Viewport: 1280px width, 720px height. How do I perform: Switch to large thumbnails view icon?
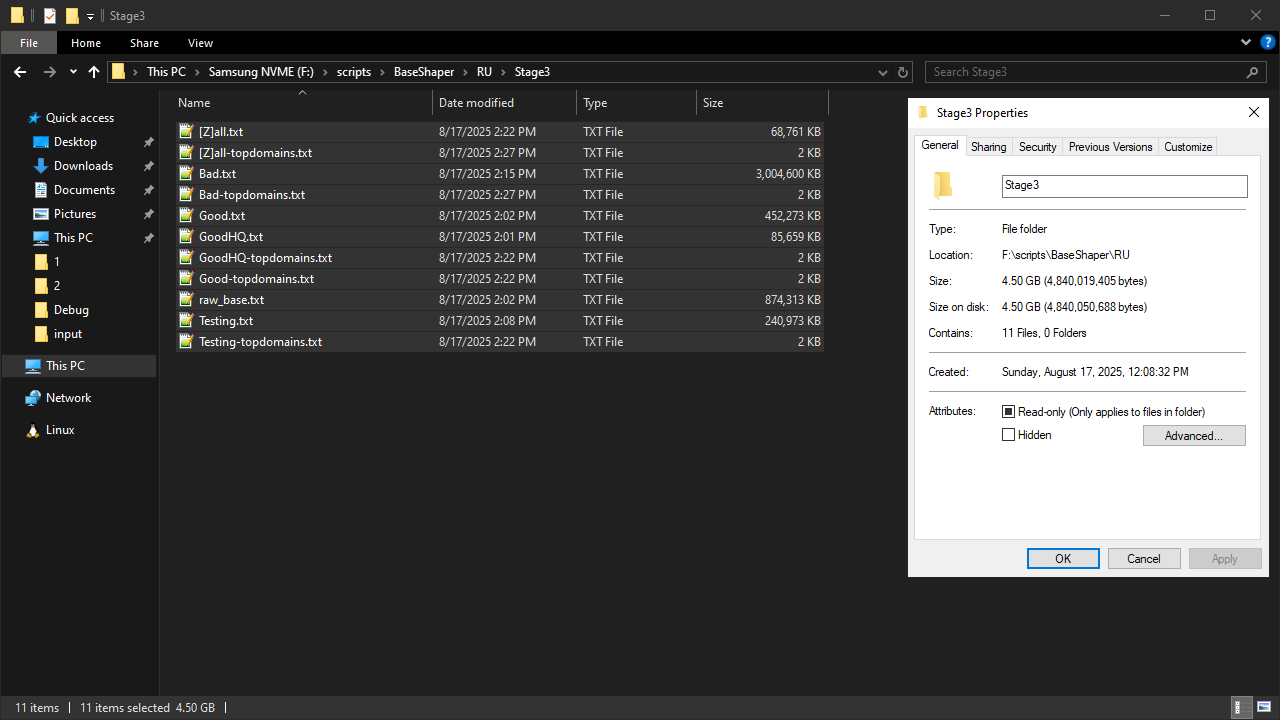[x=1263, y=707]
